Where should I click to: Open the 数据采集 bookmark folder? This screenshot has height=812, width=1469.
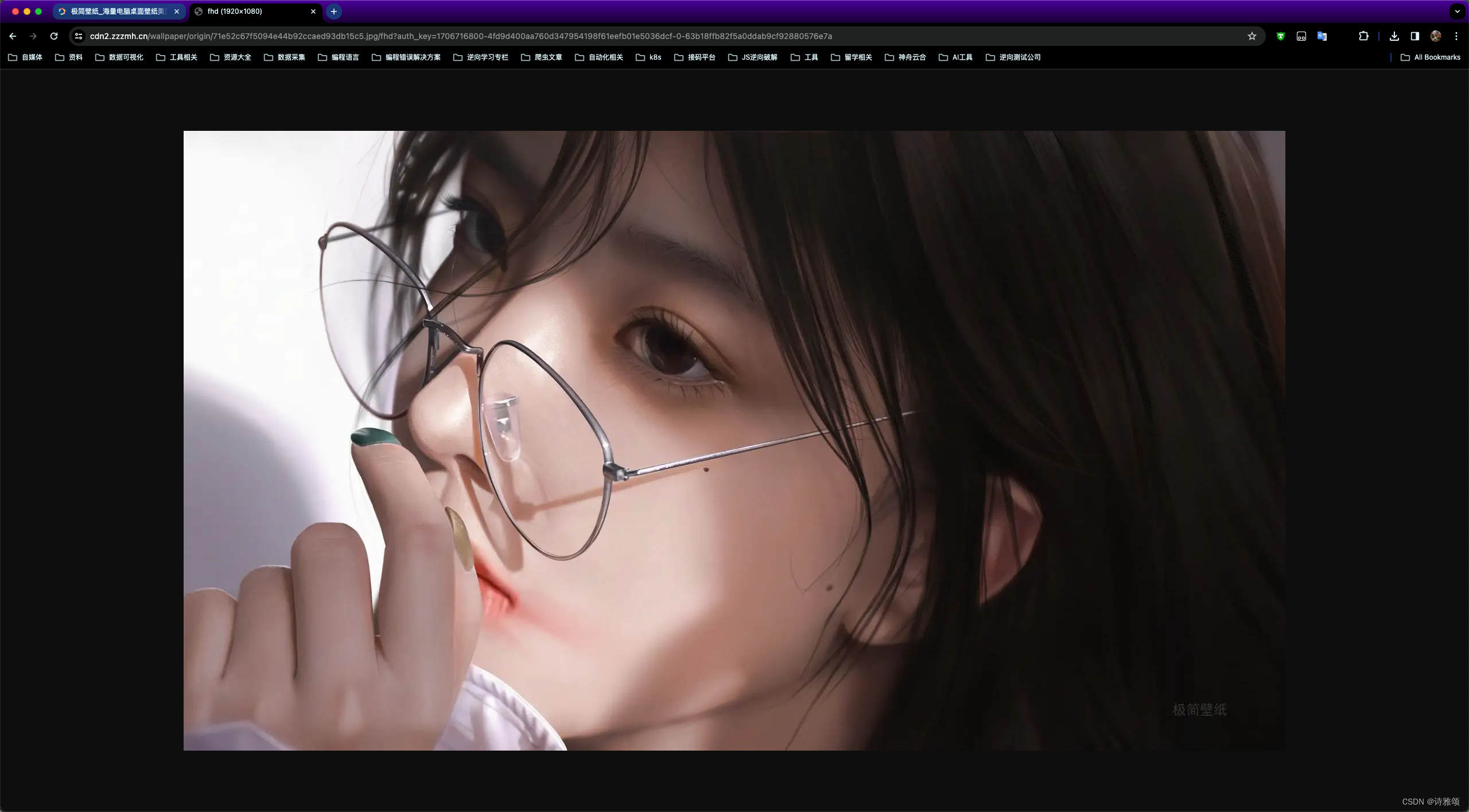(x=285, y=57)
